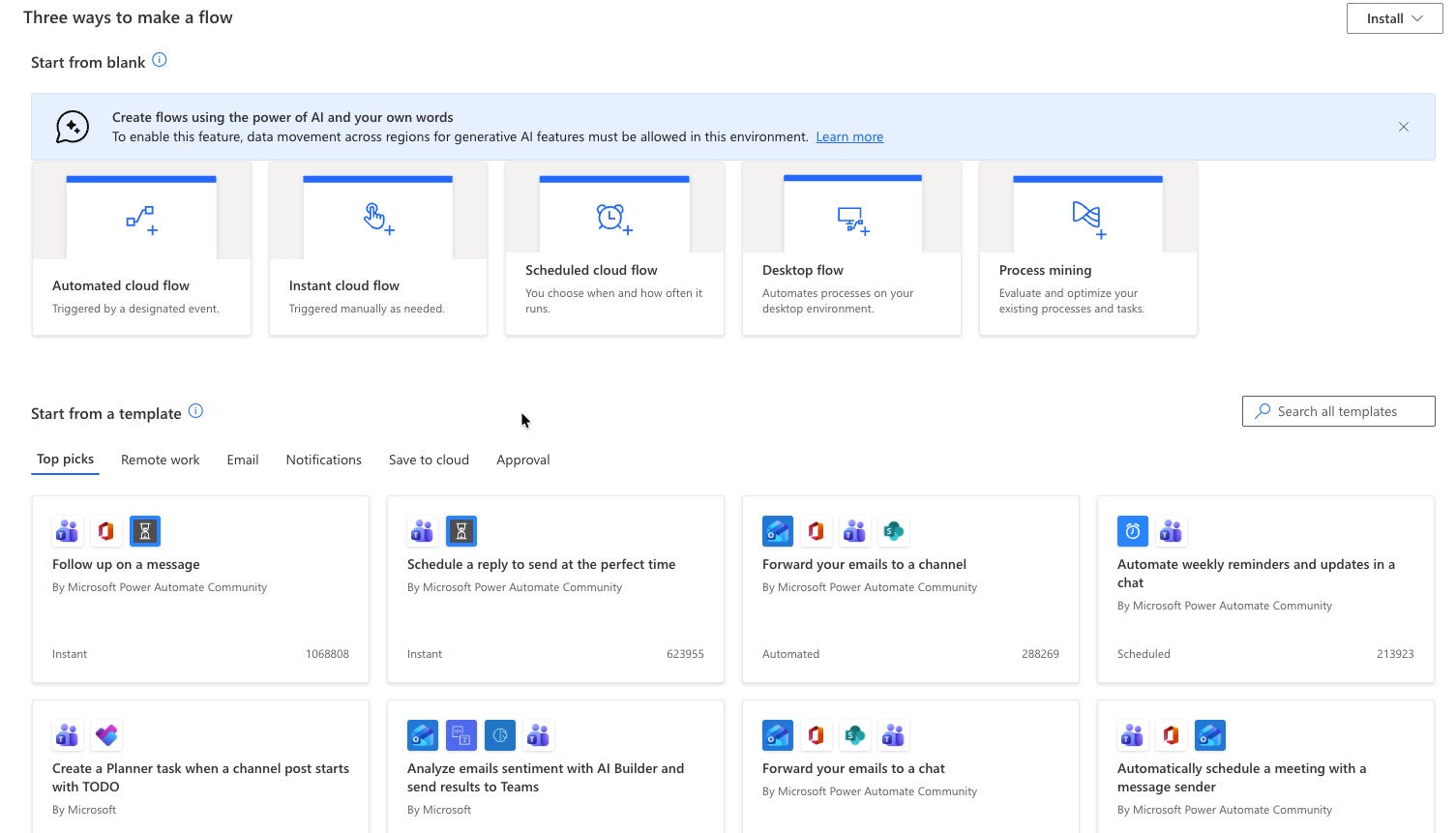Open the Process mining title
Viewport: 1456px width, 833px height.
[1045, 270]
